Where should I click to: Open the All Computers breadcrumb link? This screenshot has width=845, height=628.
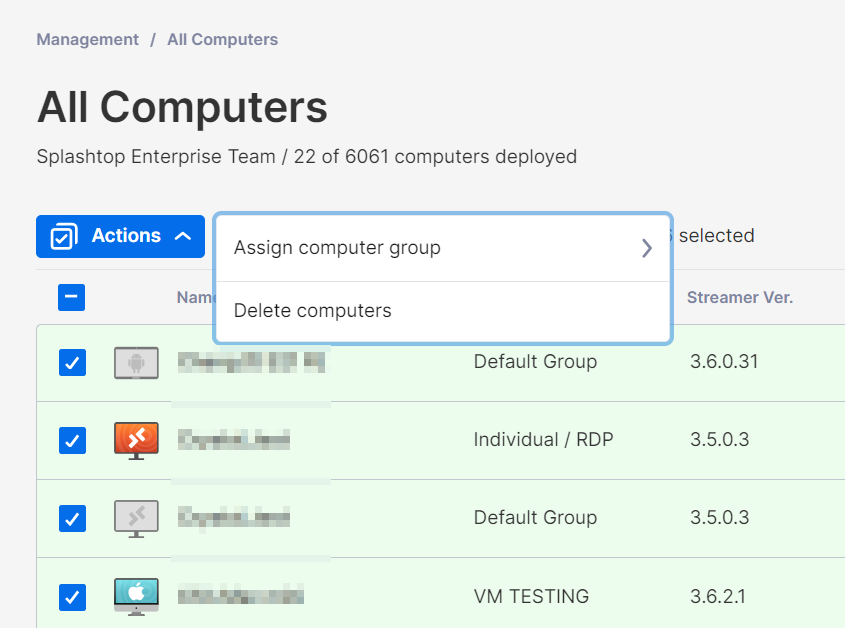(223, 39)
